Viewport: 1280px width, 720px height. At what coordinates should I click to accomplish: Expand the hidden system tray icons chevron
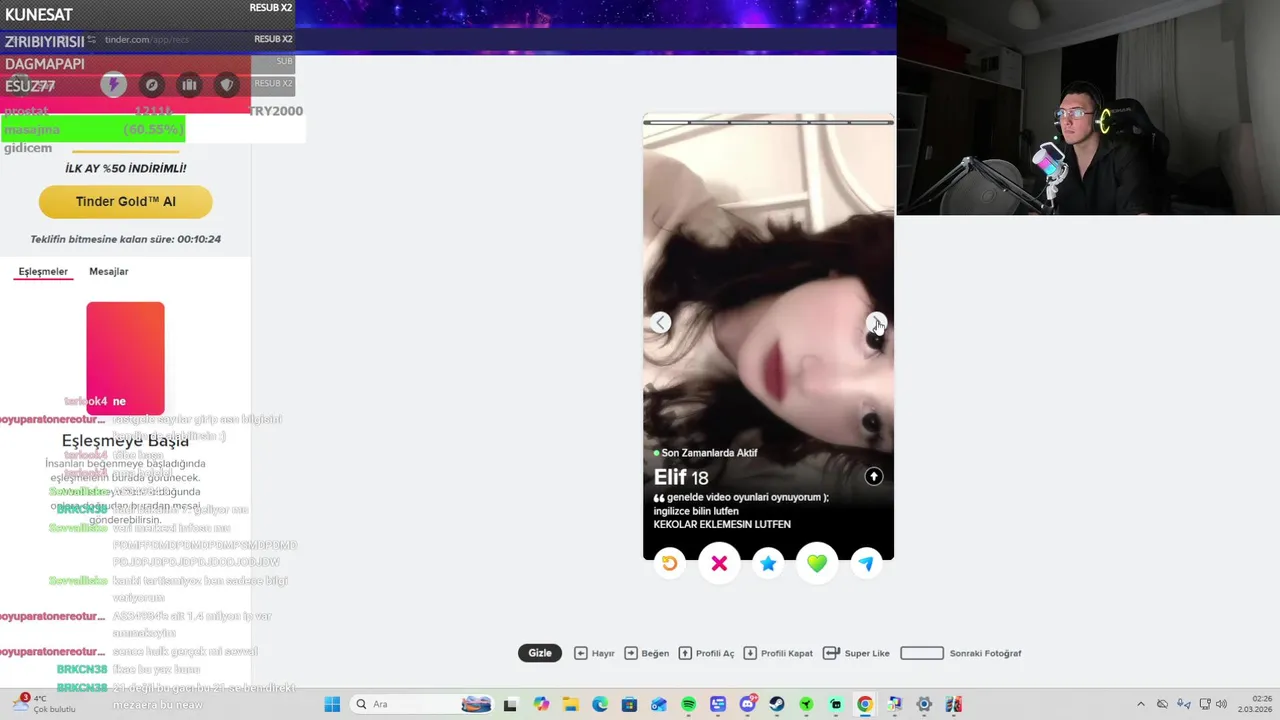1140,704
